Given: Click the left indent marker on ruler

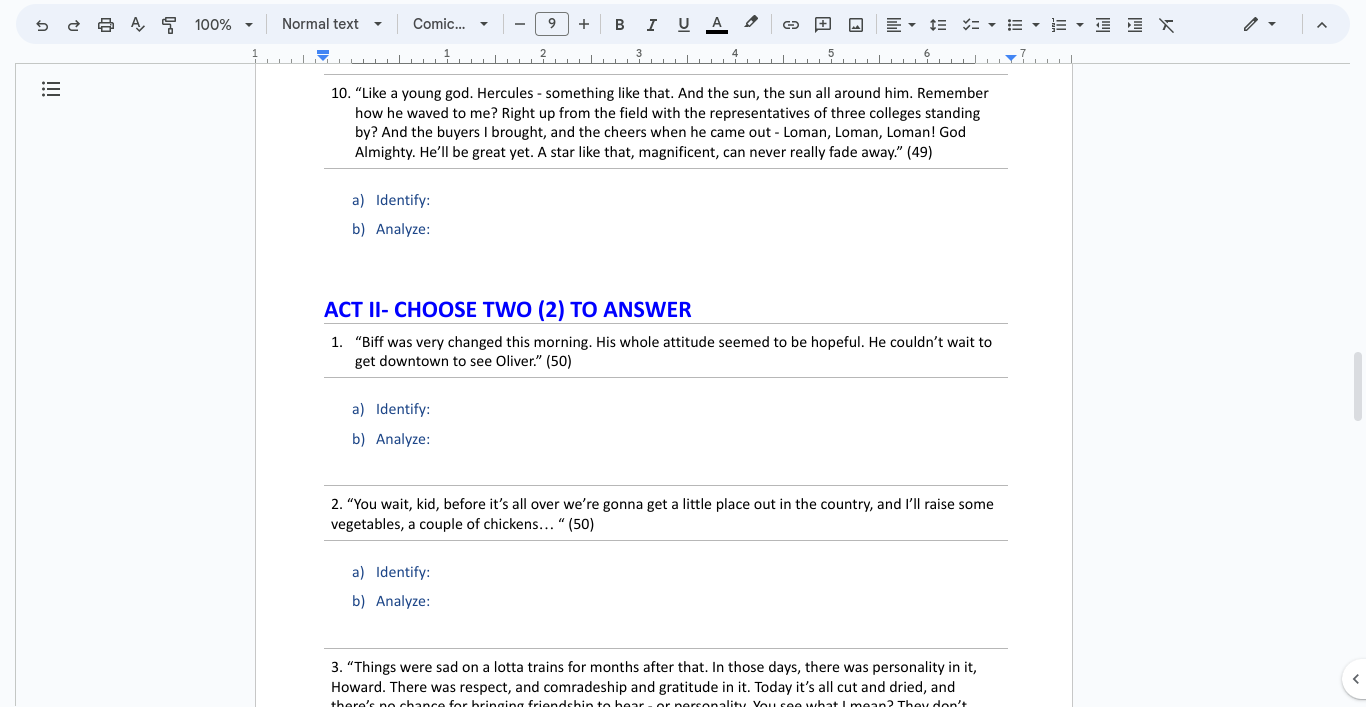Looking at the screenshot, I should pyautogui.click(x=322, y=57).
